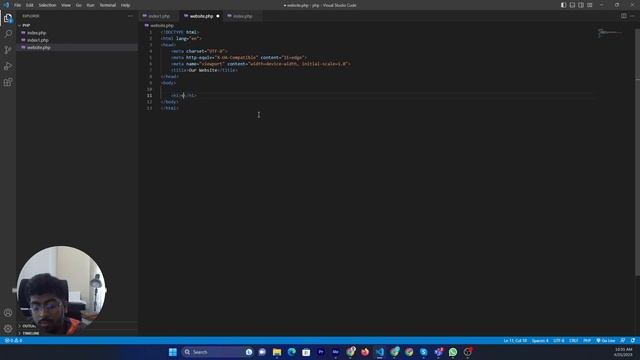Open Microsoft Store from the taskbar

click(306, 352)
